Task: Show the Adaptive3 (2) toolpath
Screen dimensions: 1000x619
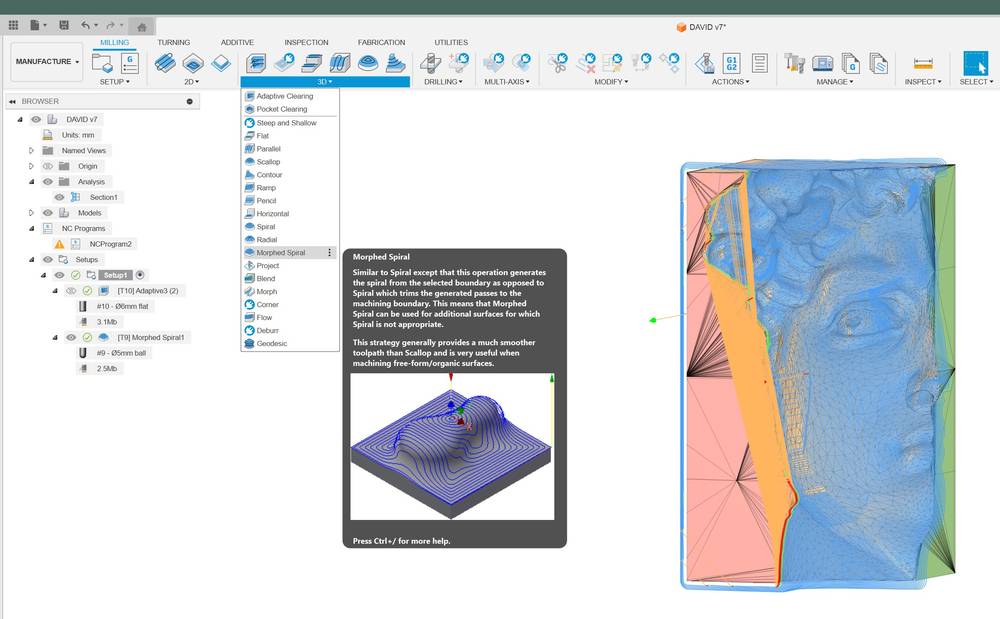Action: [x=71, y=291]
